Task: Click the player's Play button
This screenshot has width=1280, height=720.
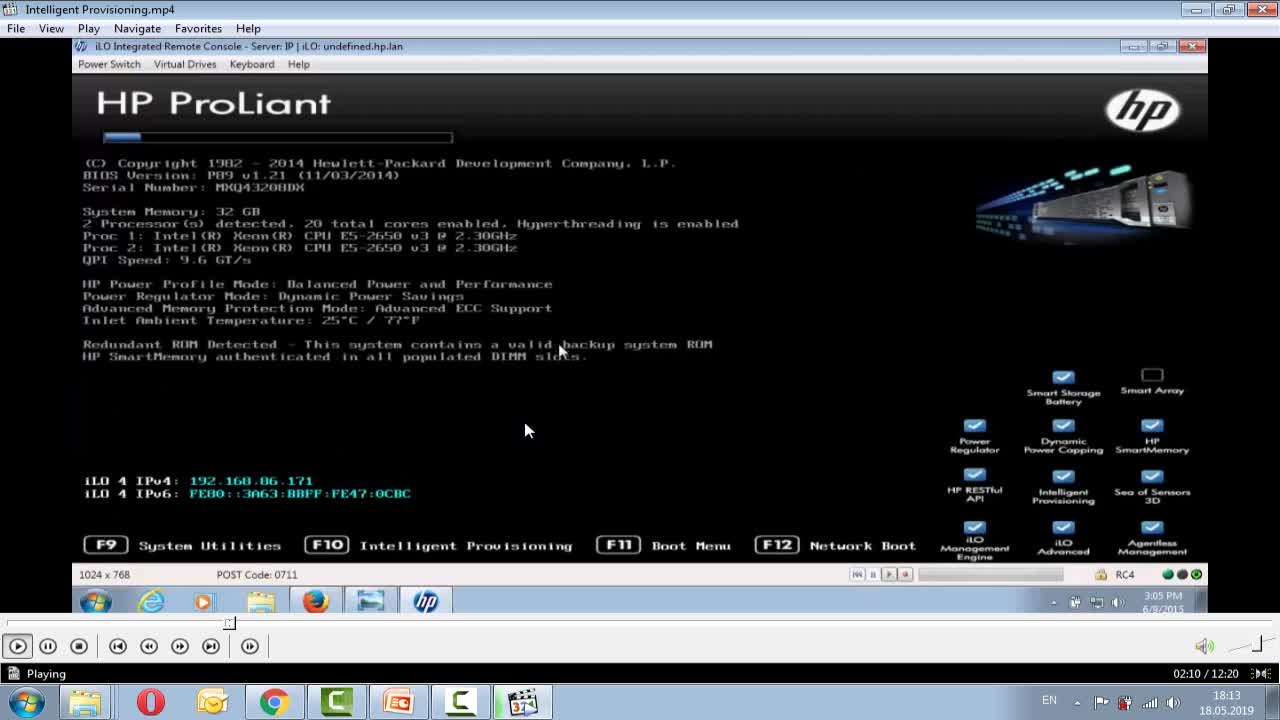Action: (17, 646)
